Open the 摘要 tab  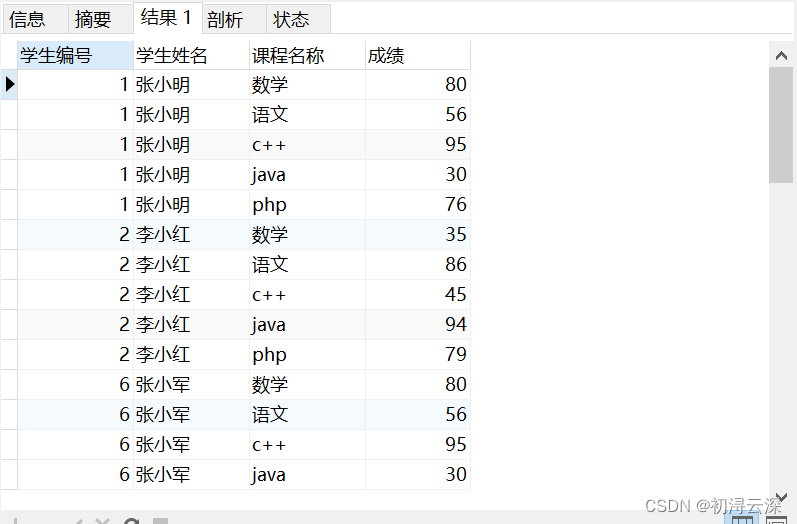[101, 19]
